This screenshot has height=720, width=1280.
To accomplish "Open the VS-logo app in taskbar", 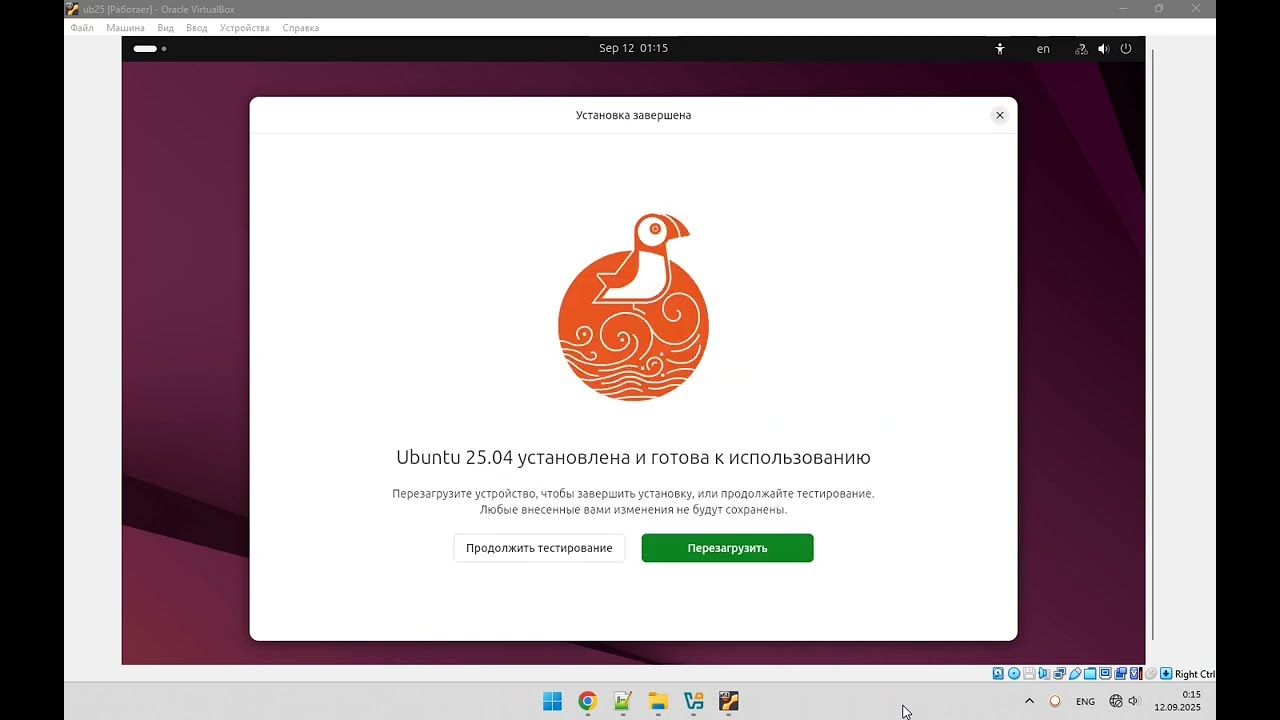I will click(x=693, y=701).
